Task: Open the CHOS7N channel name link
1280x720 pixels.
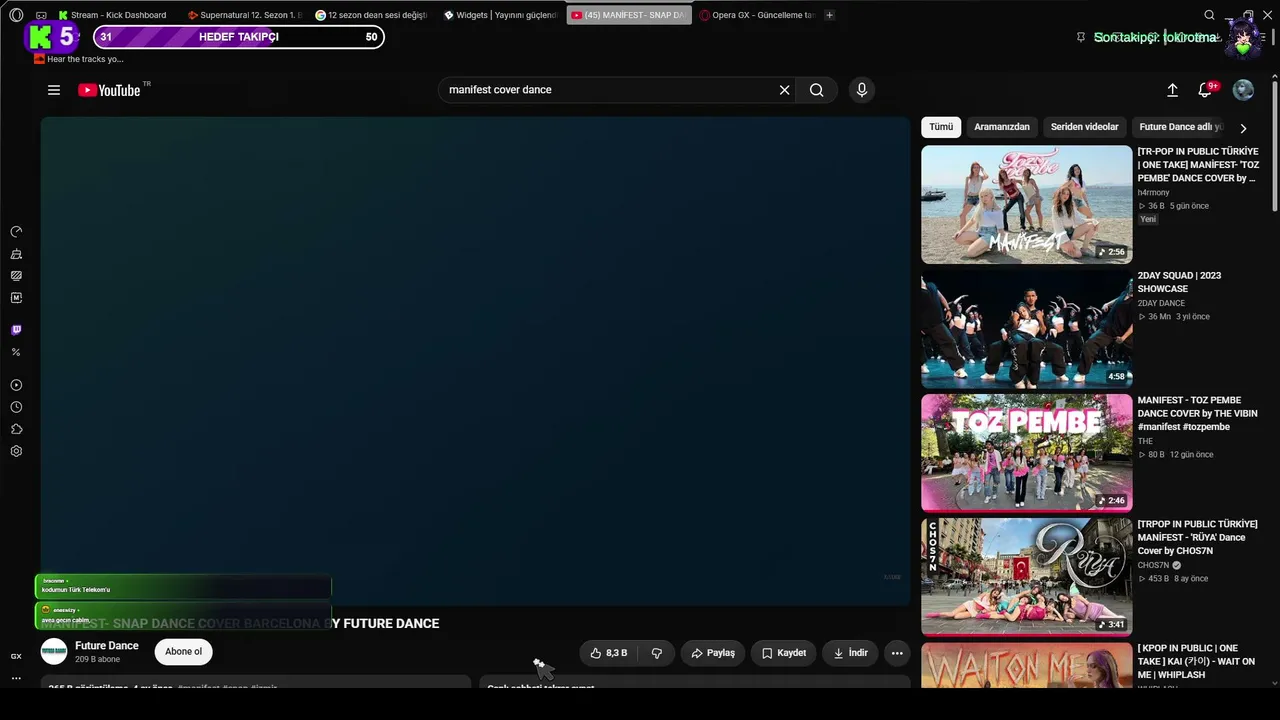Action: click(x=1153, y=565)
